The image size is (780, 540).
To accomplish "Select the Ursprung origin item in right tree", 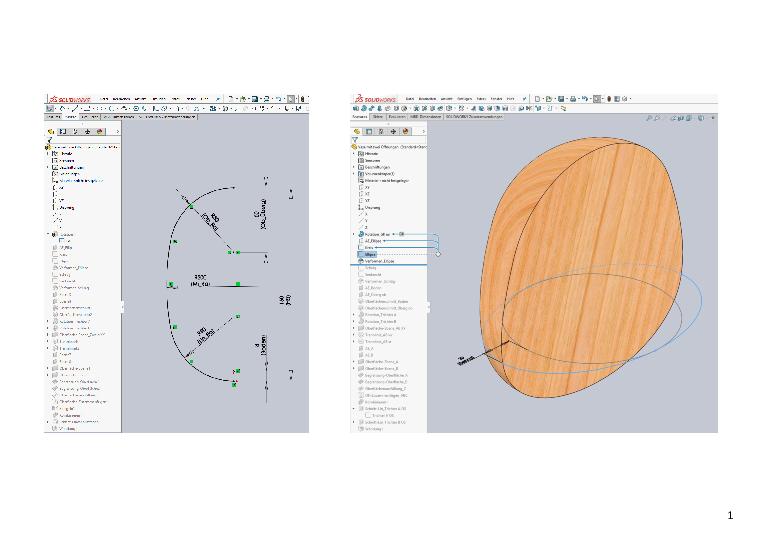I will click(372, 207).
